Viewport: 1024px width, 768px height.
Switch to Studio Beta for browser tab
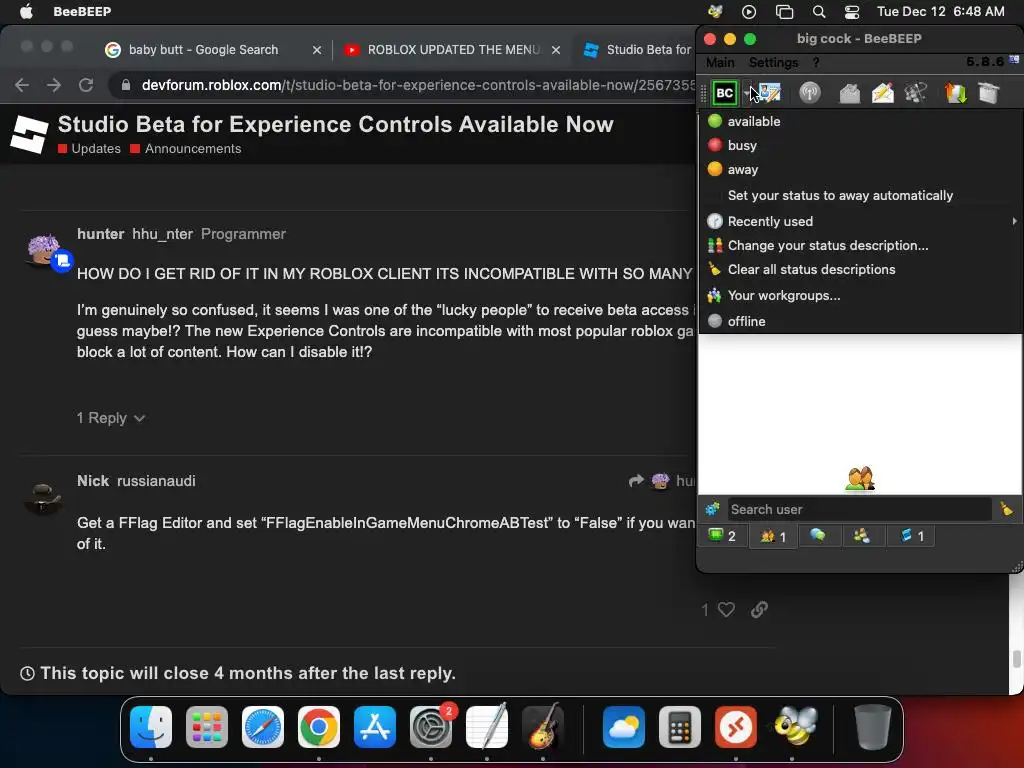(637, 50)
